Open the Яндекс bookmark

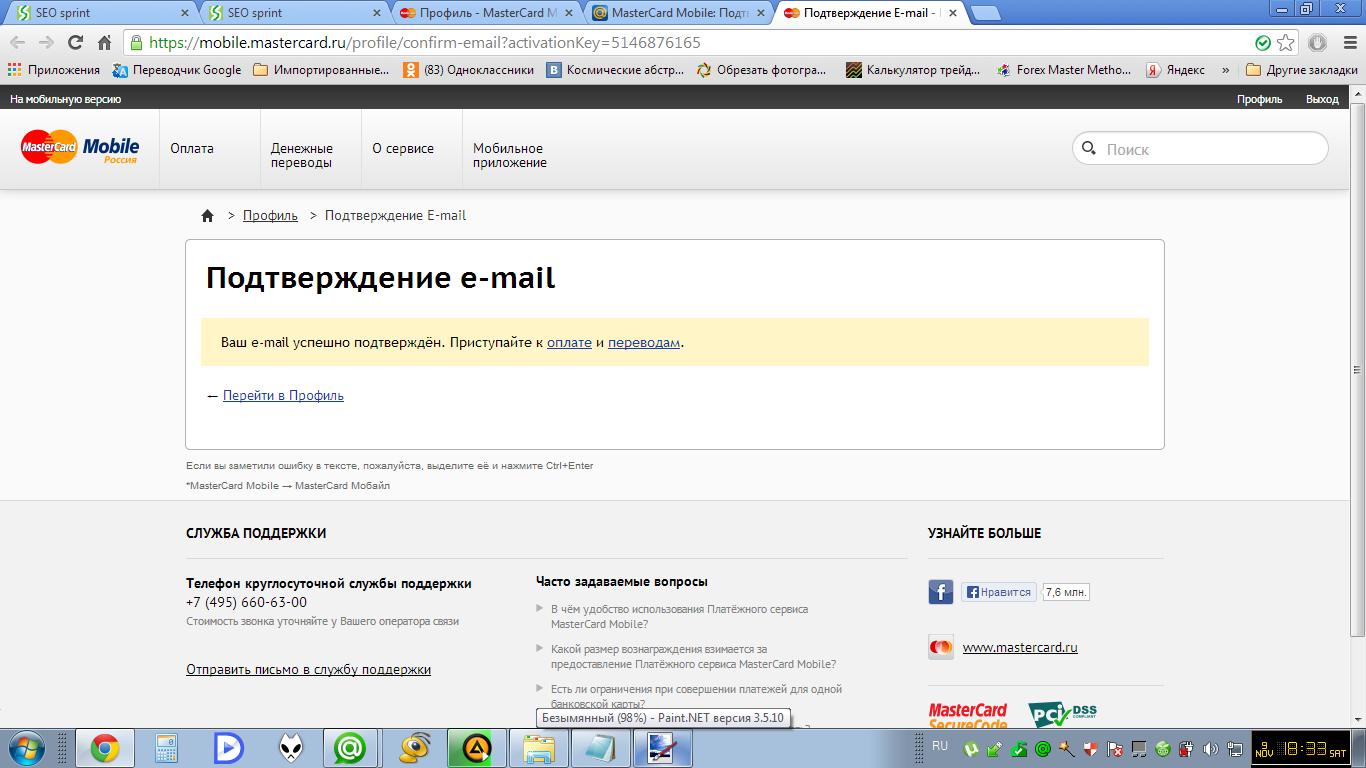click(x=1175, y=70)
